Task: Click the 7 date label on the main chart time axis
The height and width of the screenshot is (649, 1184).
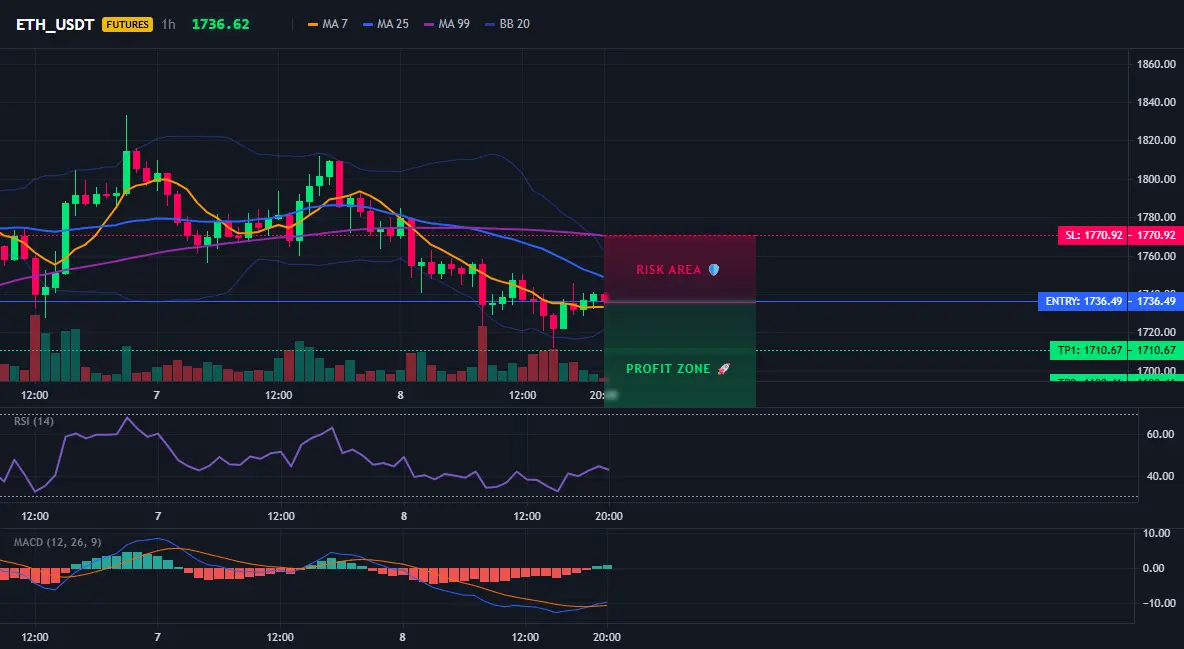Action: coord(156,395)
